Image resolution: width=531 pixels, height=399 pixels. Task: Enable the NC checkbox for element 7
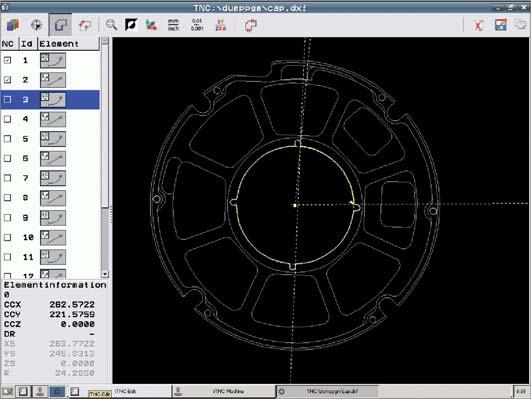[7, 178]
